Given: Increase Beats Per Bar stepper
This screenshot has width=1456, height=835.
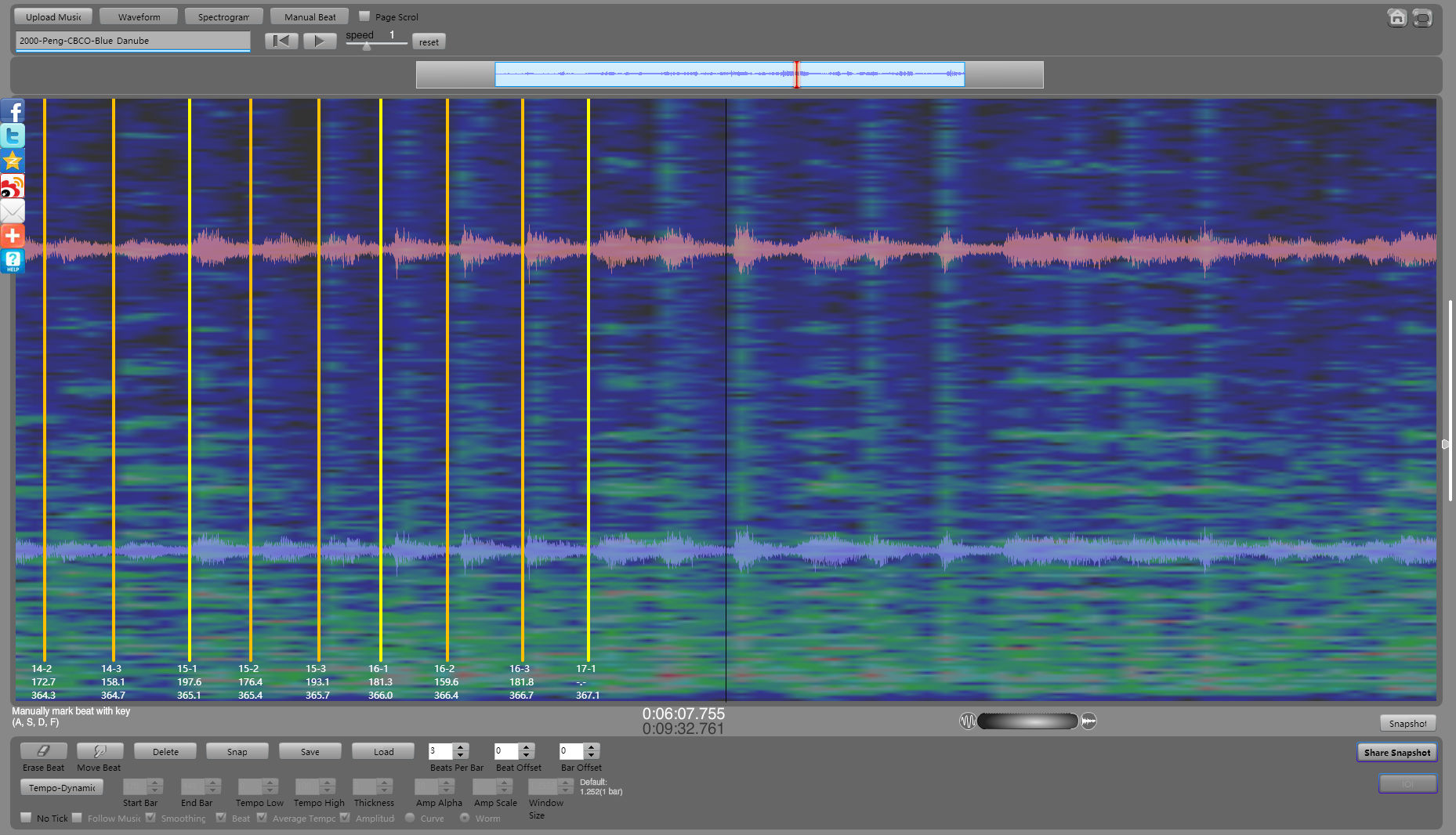Looking at the screenshot, I should click(461, 747).
